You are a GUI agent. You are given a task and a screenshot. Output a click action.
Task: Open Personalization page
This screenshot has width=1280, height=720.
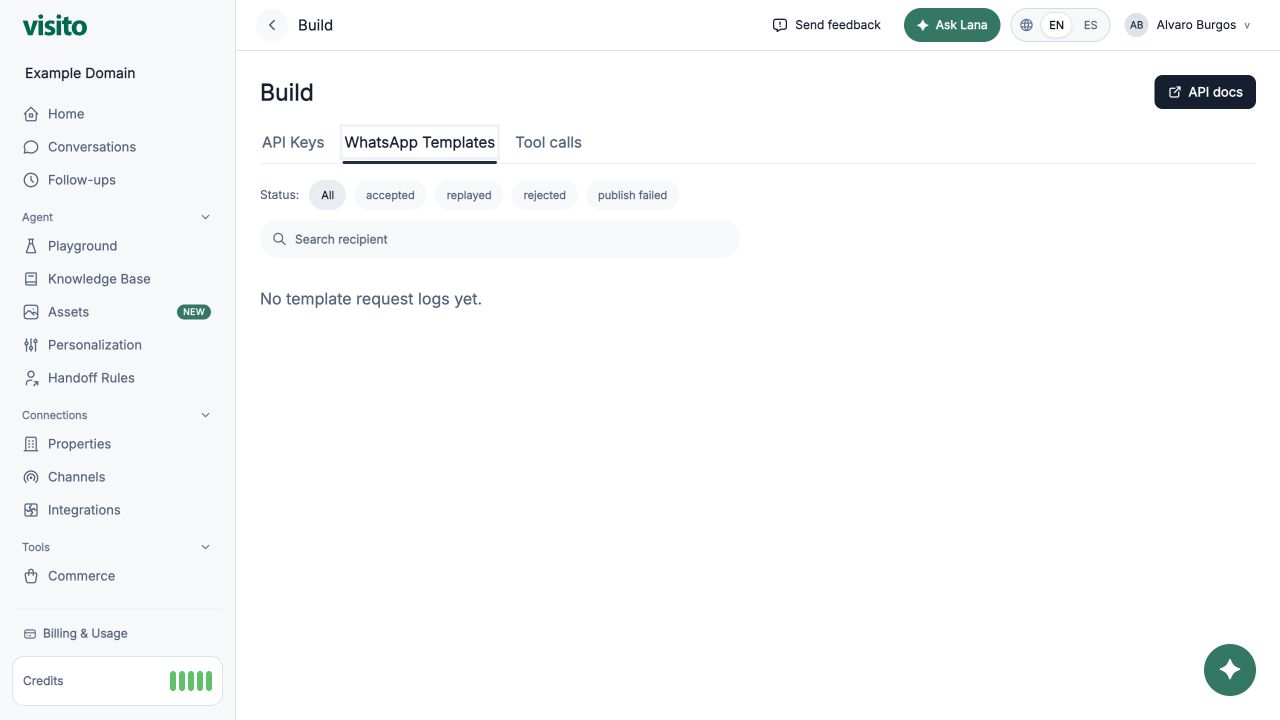[x=117, y=345]
